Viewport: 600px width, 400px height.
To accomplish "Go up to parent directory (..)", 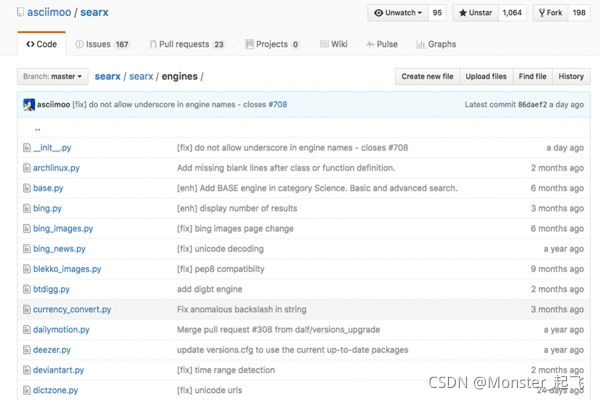I will 38,129.
